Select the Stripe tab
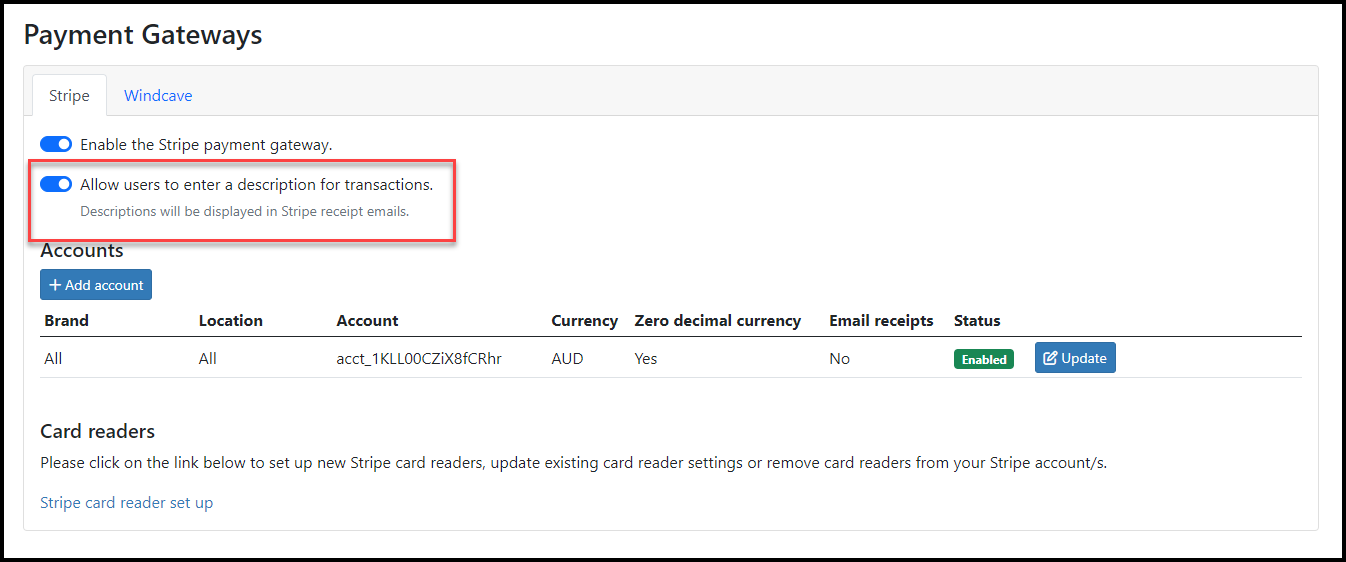 (69, 96)
